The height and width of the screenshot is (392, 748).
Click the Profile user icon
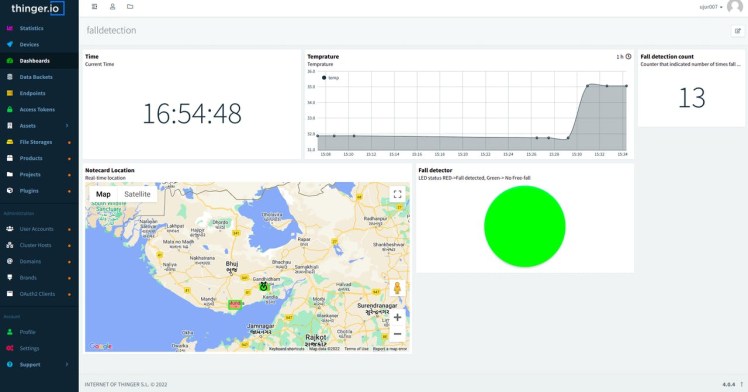coord(10,332)
